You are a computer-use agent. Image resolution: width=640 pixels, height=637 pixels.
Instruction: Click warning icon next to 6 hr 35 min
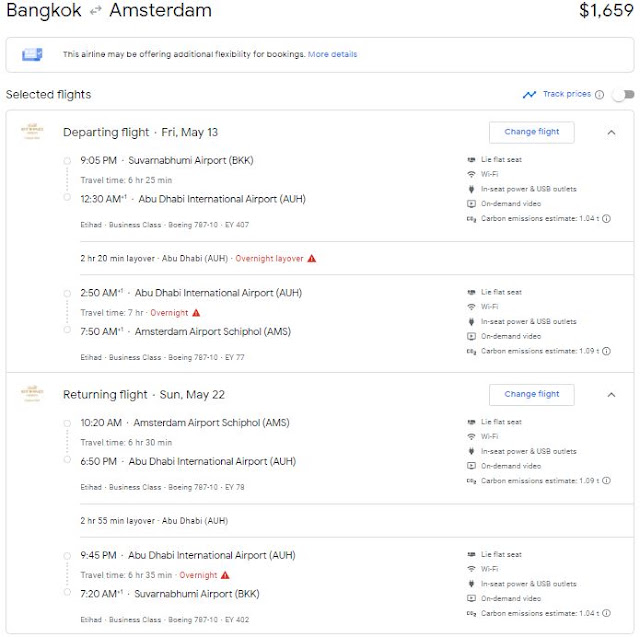[225, 575]
